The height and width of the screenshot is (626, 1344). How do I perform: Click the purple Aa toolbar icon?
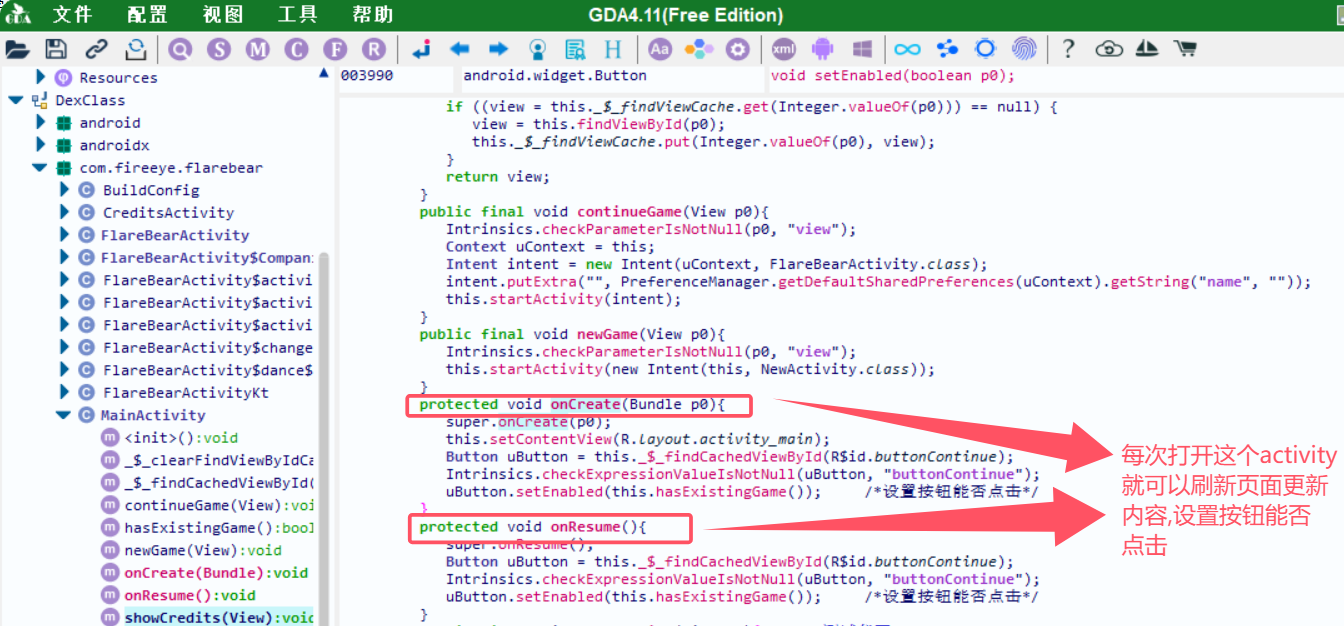(660, 48)
